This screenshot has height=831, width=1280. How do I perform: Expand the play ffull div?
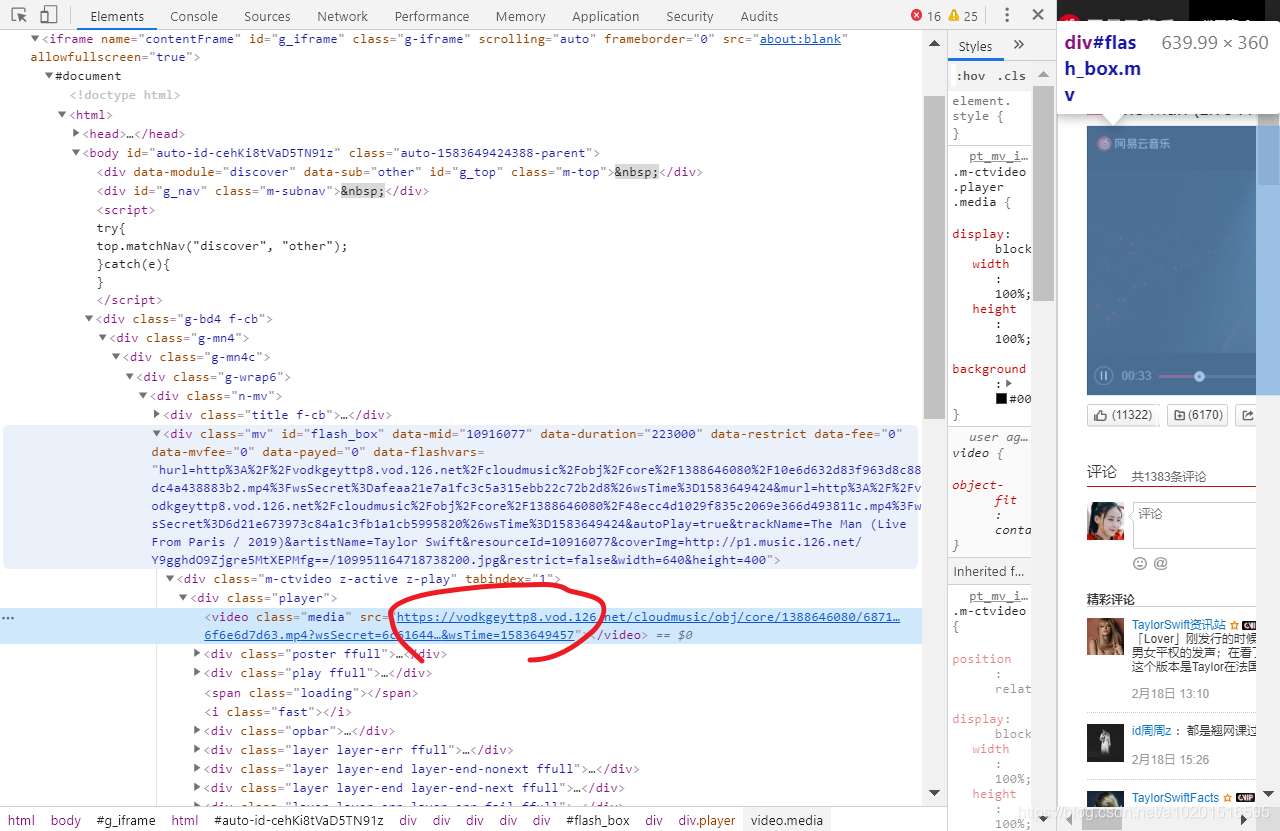(x=197, y=673)
